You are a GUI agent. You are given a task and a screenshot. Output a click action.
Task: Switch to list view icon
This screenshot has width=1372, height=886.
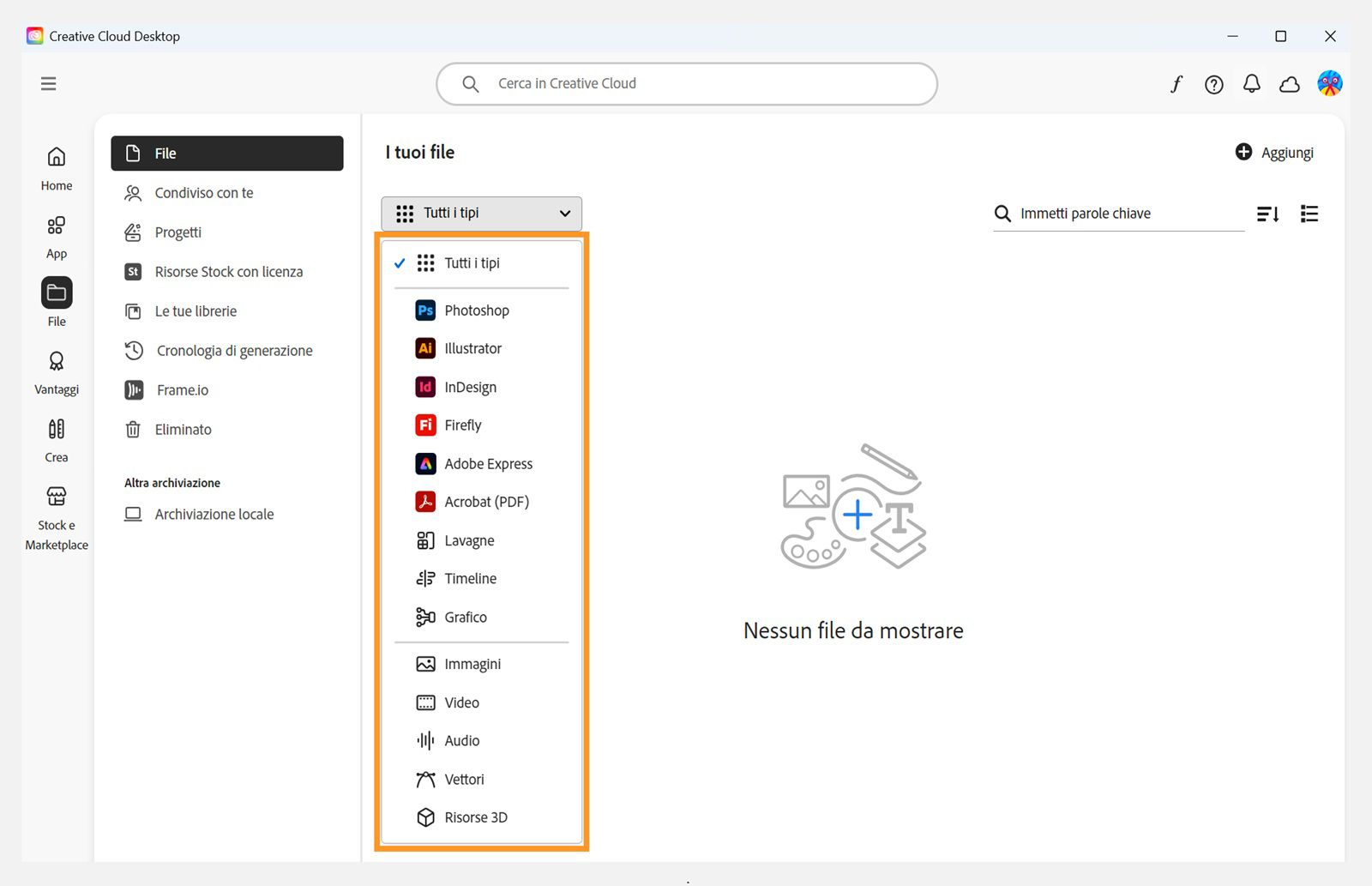pos(1309,214)
